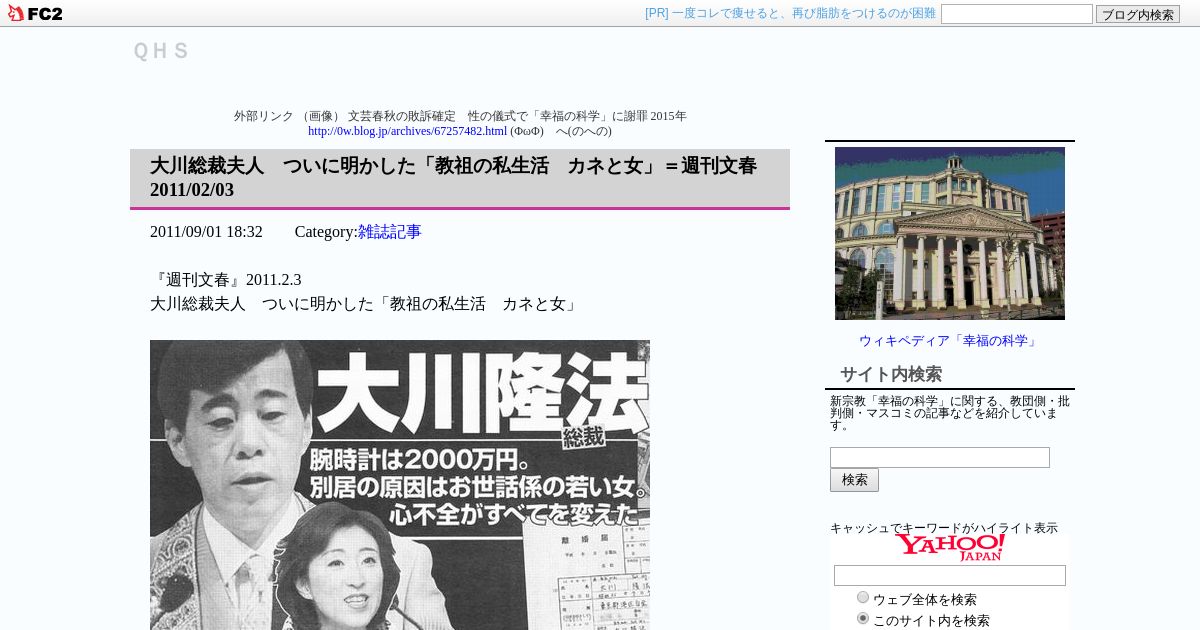Focus the blog search field in the top bar
Image resolution: width=1200 pixels, height=630 pixels.
tap(1016, 14)
